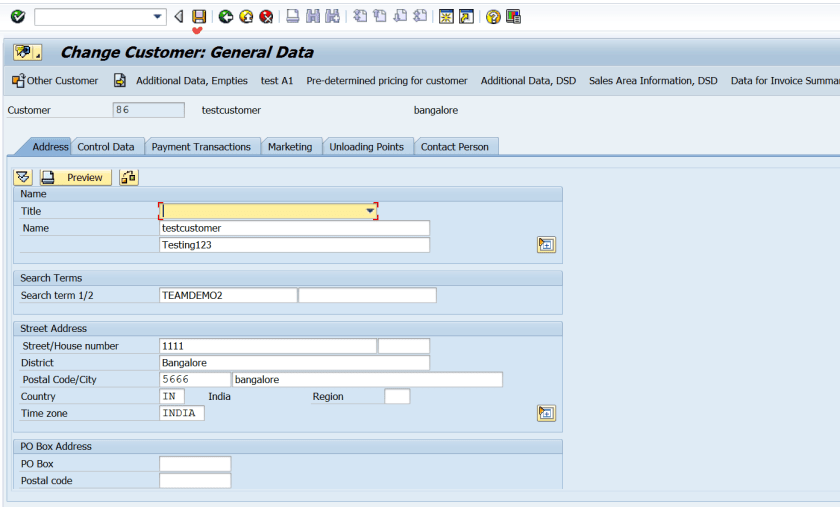Click the Customize Local Layout monitor icon
840x507 pixels.
[513, 16]
